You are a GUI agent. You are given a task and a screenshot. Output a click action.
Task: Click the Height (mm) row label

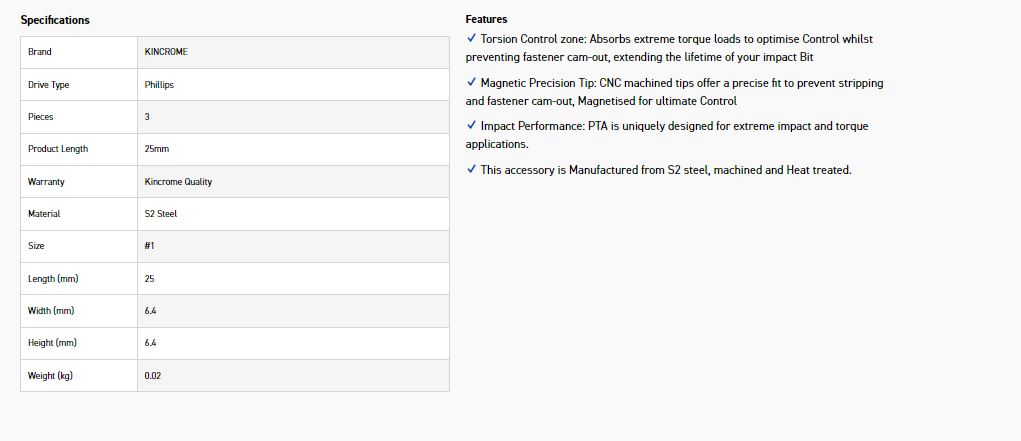[53, 343]
